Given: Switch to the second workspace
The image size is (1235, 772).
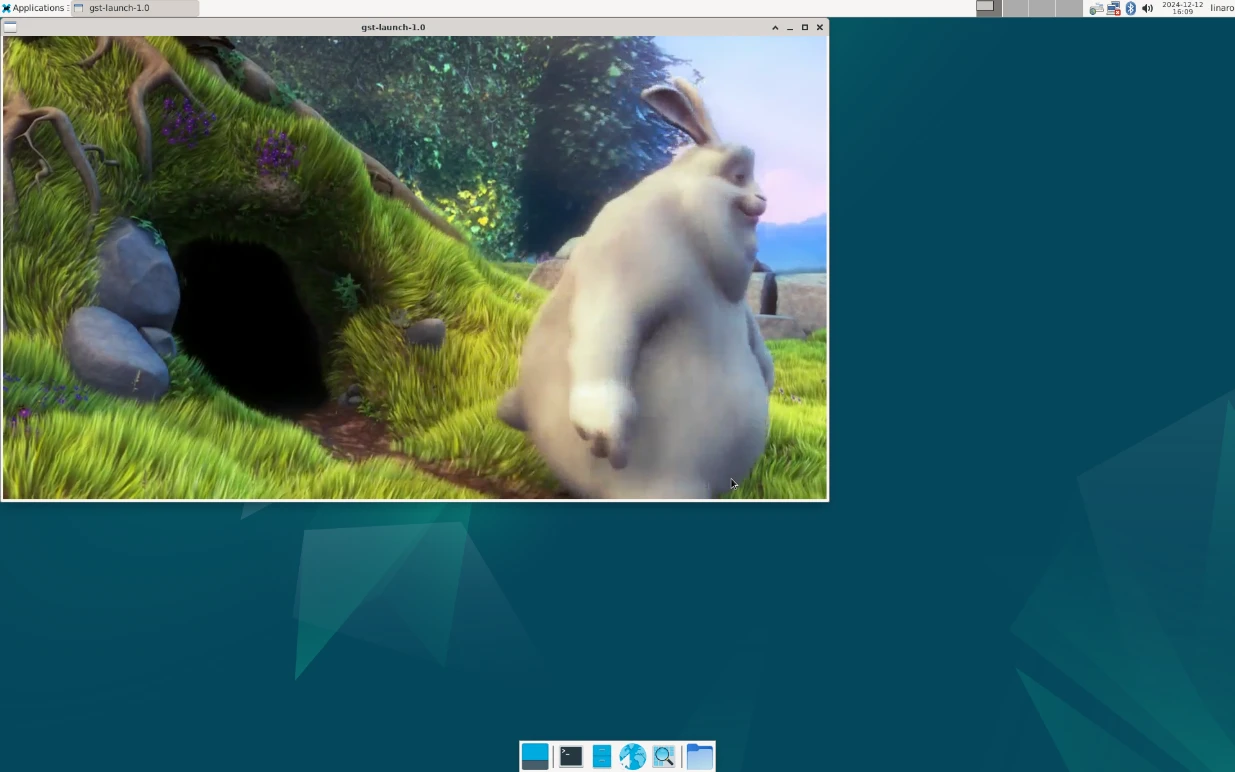Looking at the screenshot, I should pos(1015,8).
